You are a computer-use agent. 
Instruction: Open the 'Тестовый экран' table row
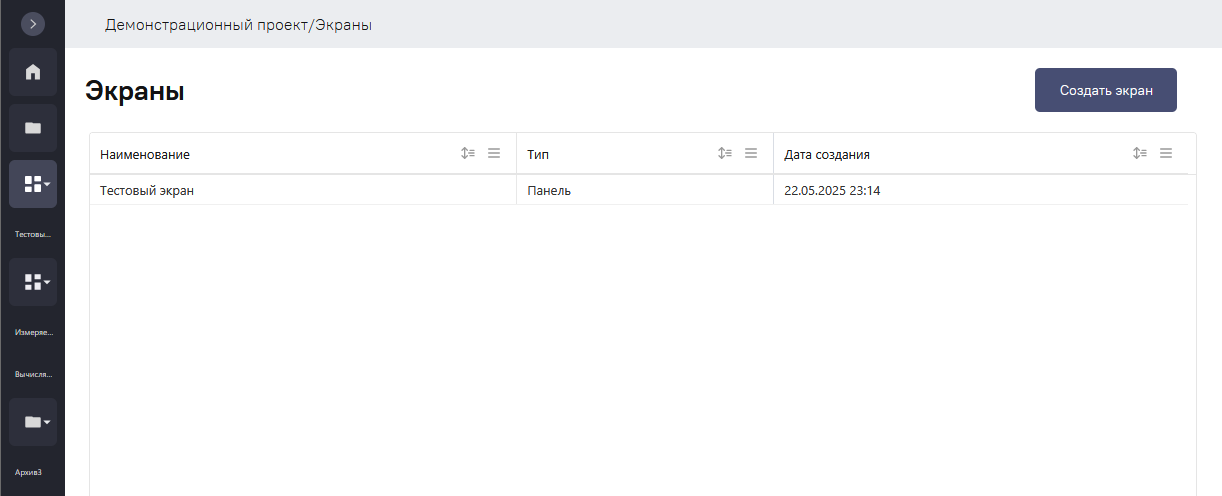[x=639, y=190]
